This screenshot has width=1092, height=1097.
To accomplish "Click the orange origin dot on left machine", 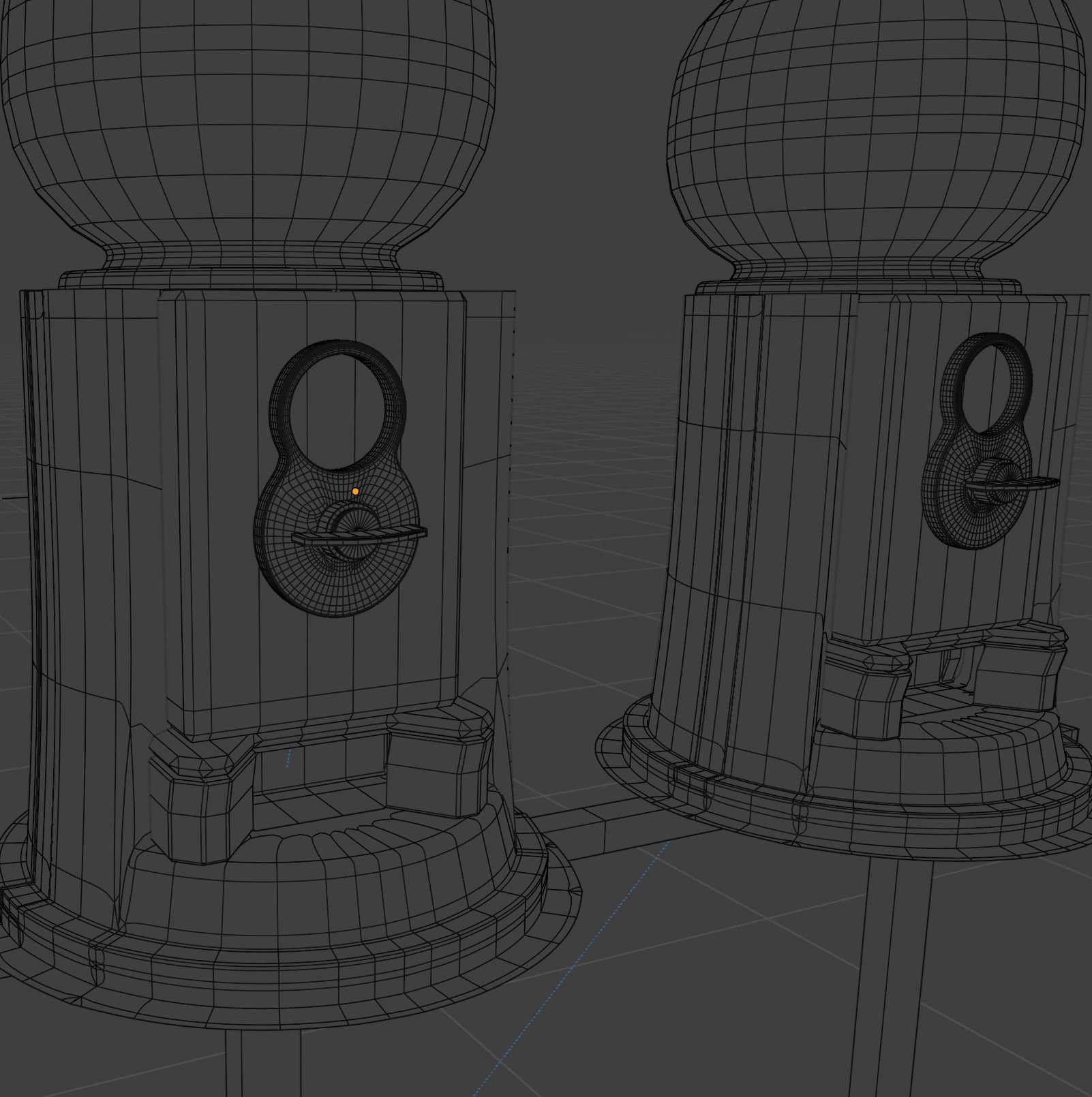I will click(355, 491).
